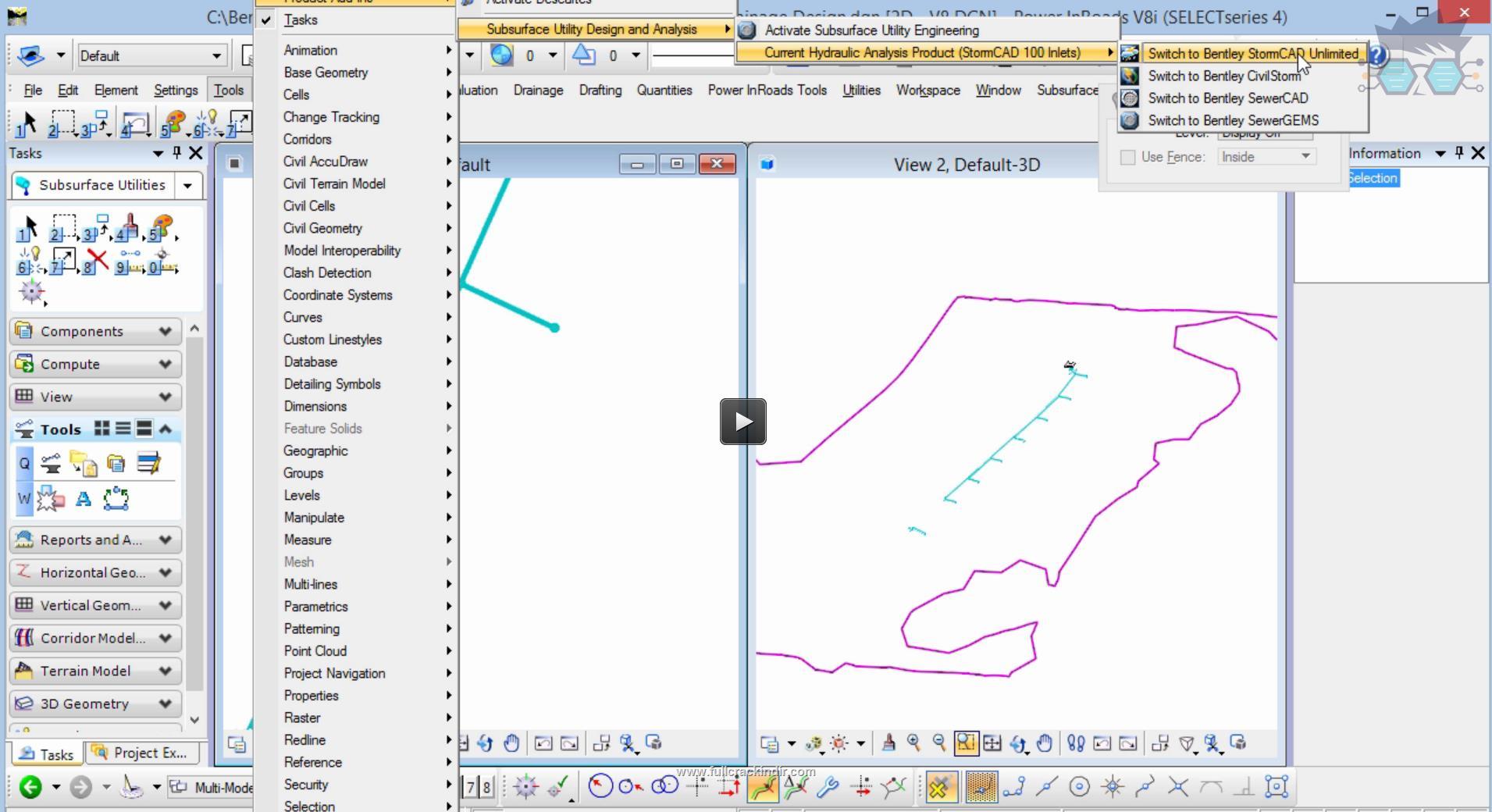Open Point Cloud submenu
This screenshot has width=1492, height=812.
click(358, 651)
